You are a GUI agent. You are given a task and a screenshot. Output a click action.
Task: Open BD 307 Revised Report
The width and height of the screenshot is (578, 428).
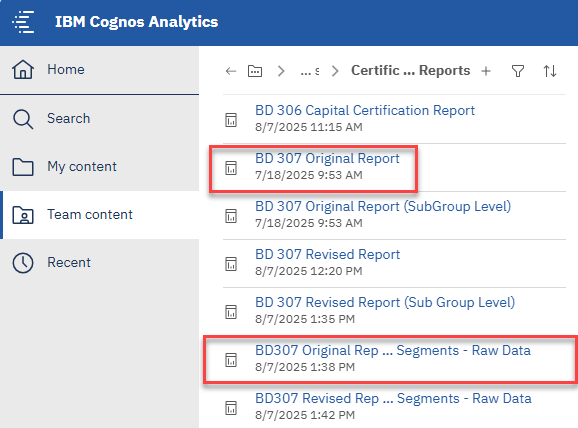[x=327, y=254]
